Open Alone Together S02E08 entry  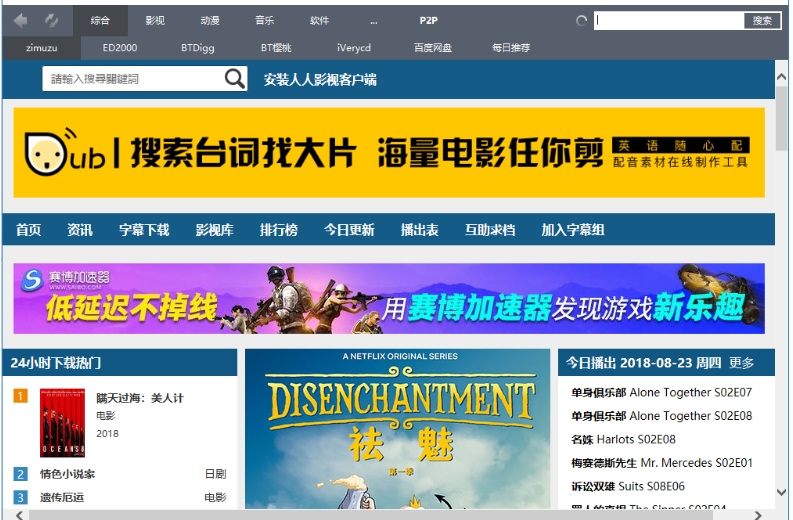click(662, 416)
